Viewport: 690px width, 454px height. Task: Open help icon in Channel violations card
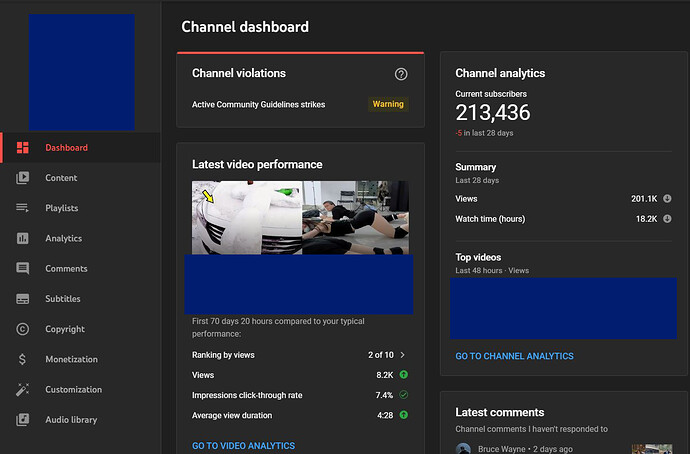[x=401, y=74]
